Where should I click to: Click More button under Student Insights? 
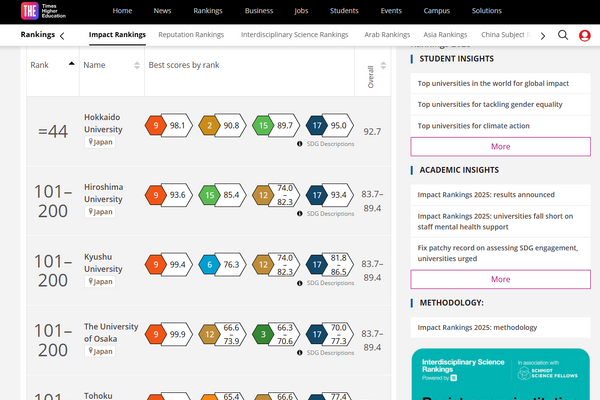click(501, 147)
